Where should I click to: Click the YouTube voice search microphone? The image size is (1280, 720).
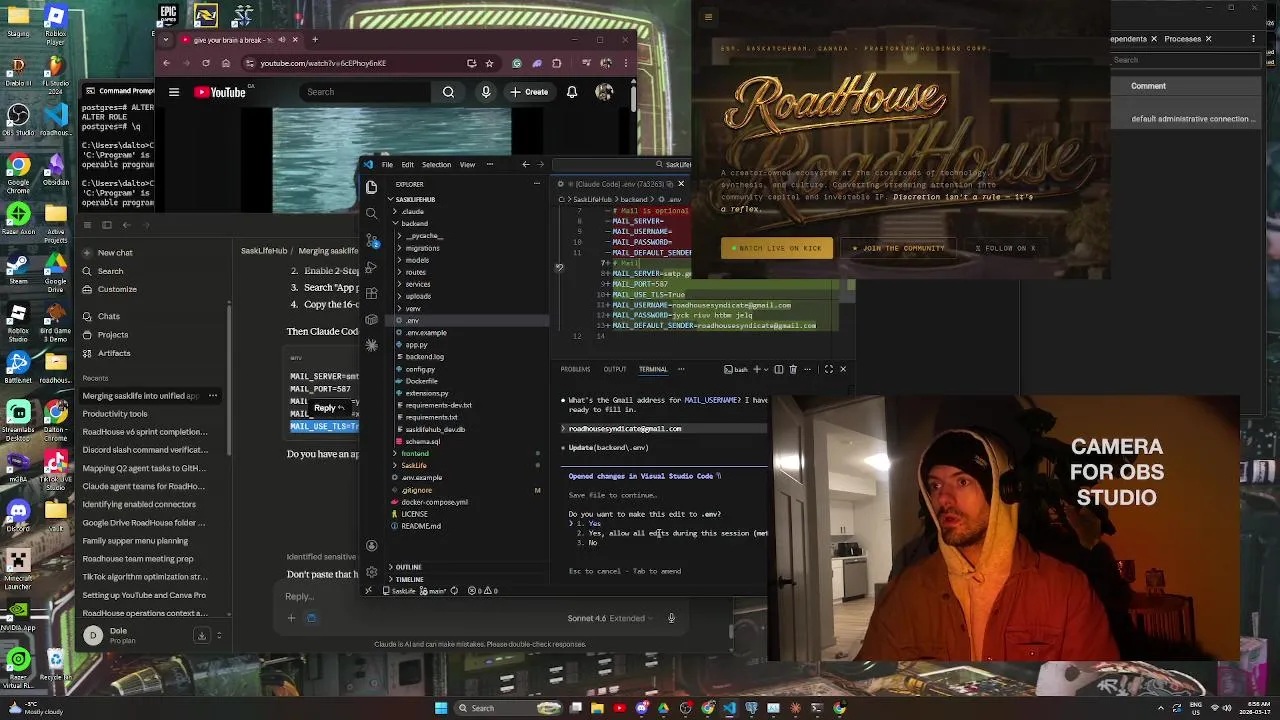[486, 92]
